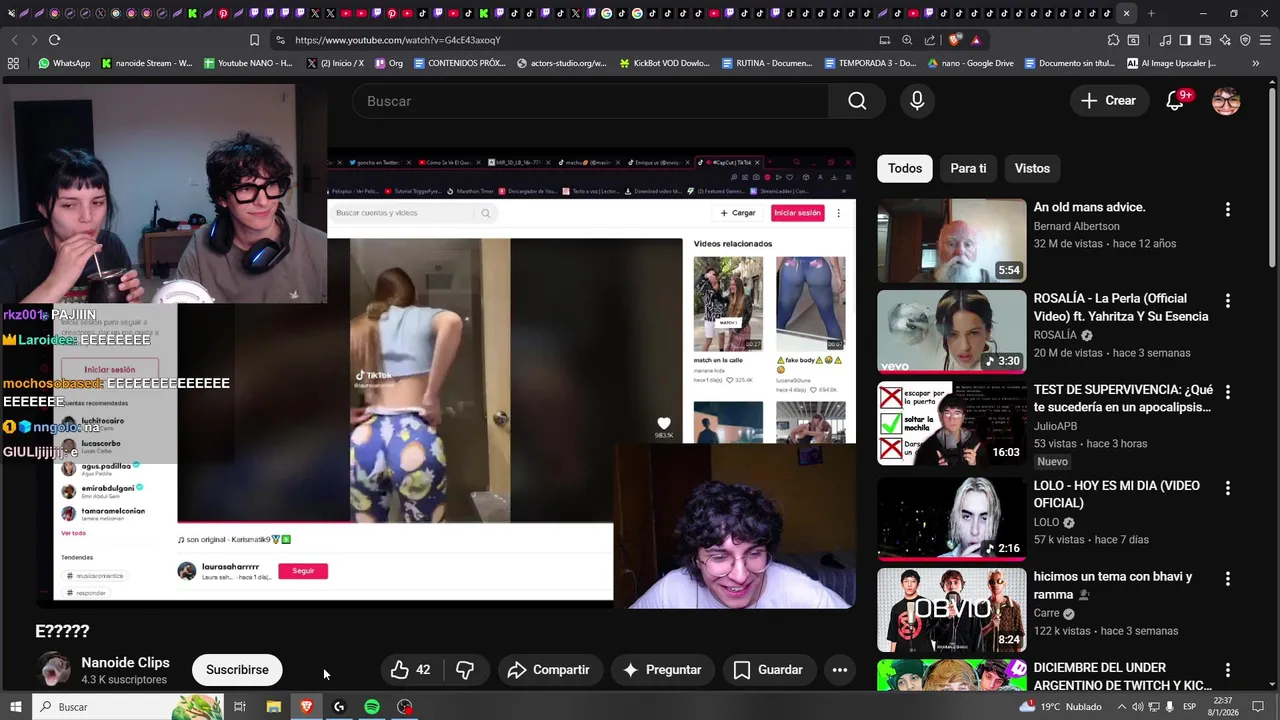The height and width of the screenshot is (720, 1280).
Task: Bookmark this page using the address bar icon
Action: [254, 40]
